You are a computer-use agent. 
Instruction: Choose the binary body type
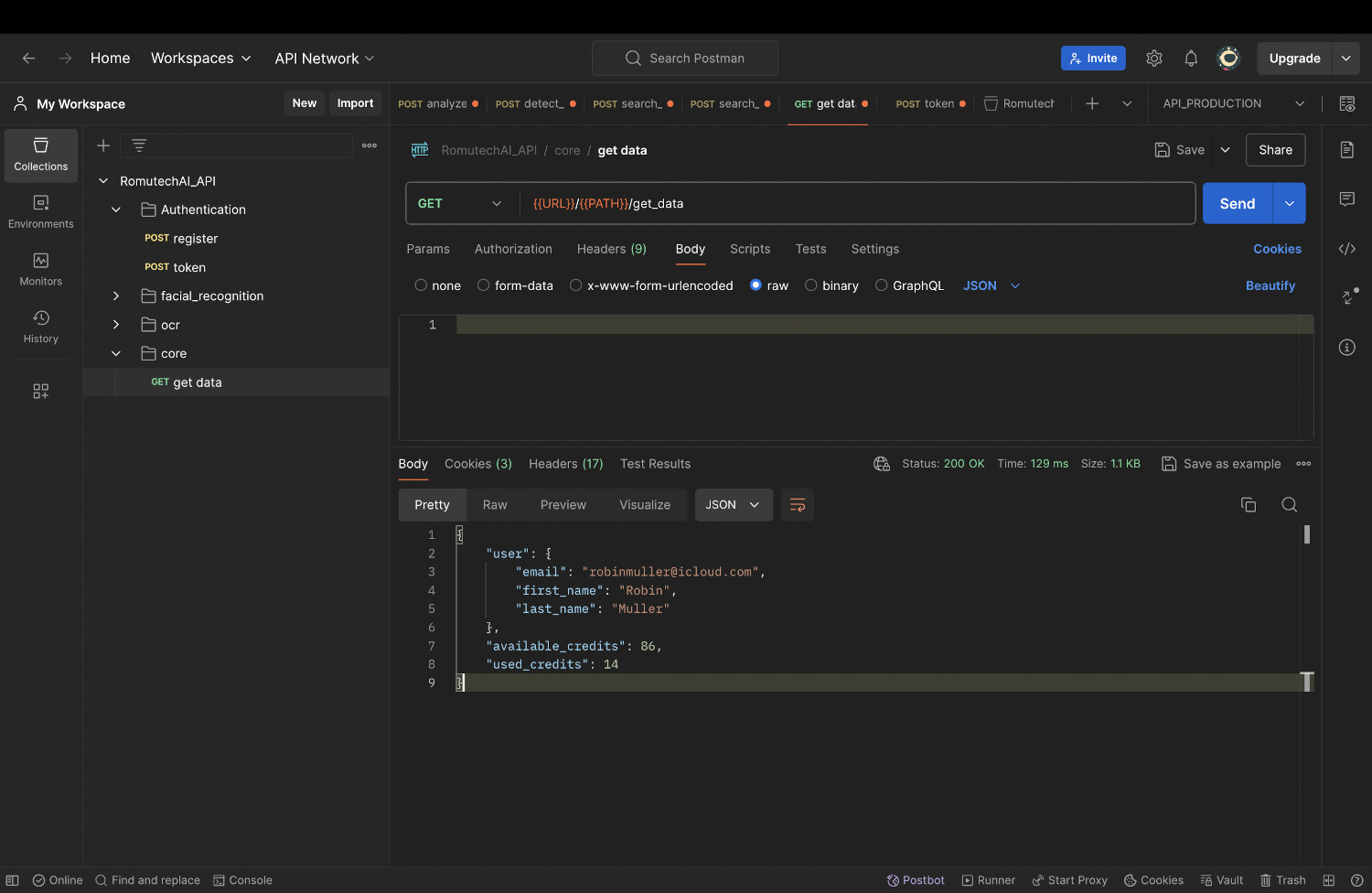[x=811, y=285]
